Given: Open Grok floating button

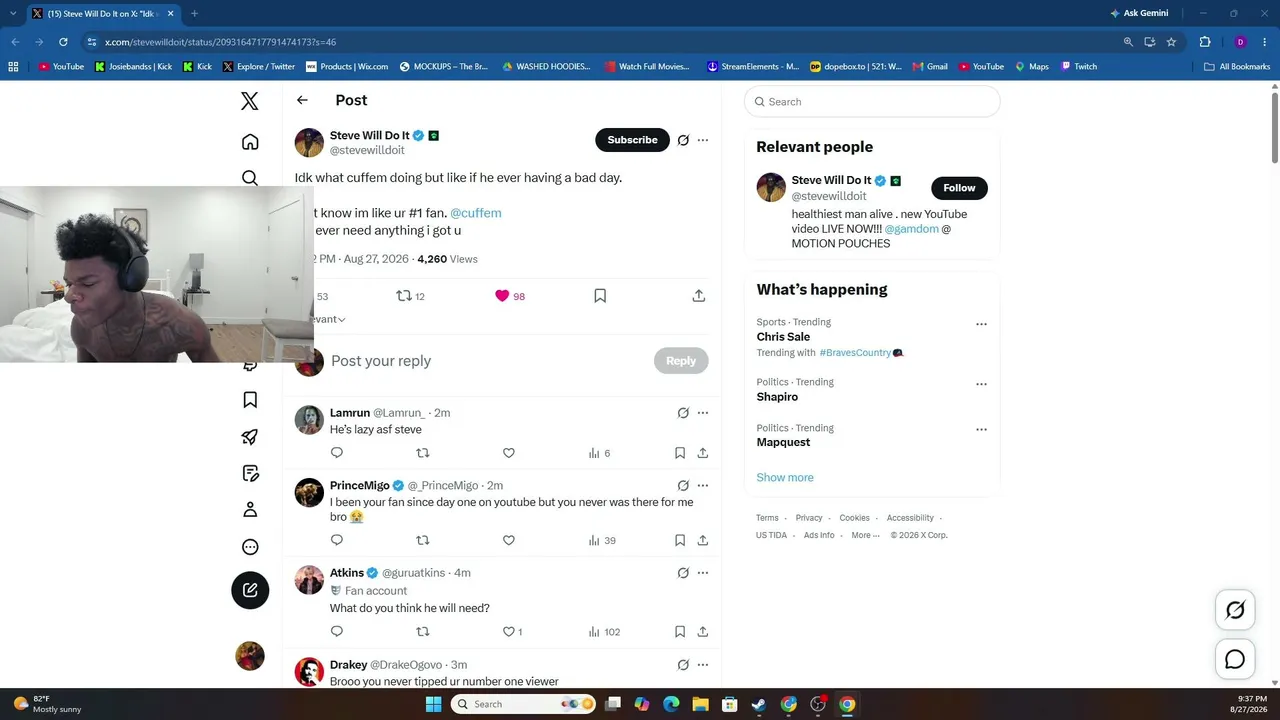Looking at the screenshot, I should tap(1235, 610).
